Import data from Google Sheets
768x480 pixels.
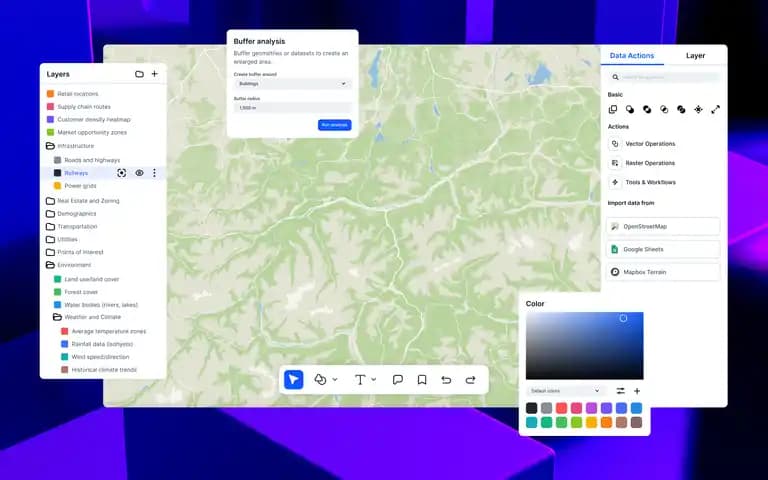[663, 249]
